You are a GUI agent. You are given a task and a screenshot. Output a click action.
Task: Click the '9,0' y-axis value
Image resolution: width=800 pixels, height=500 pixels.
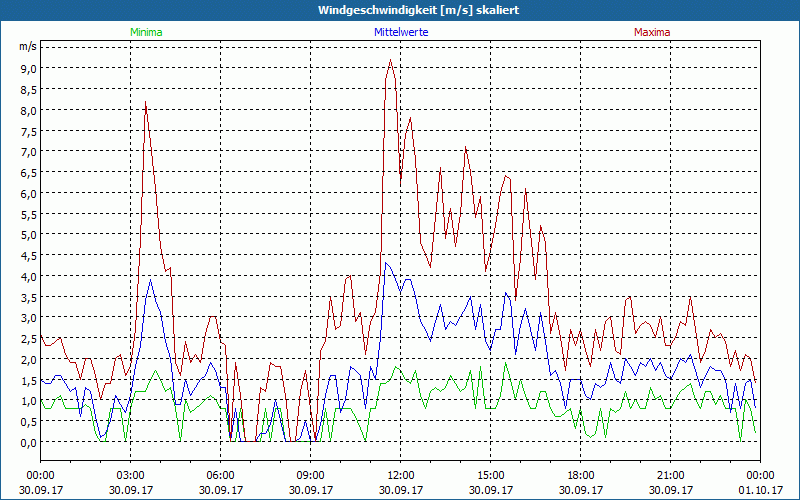coord(29,69)
